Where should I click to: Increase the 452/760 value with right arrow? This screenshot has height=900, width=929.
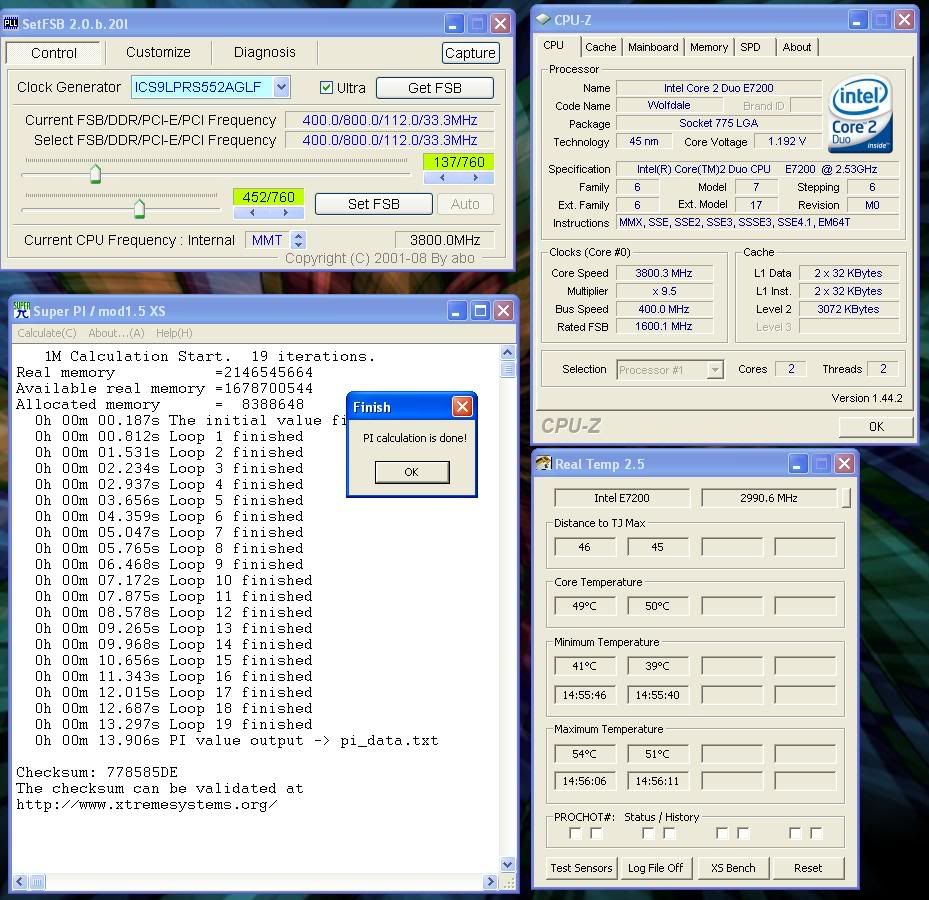click(x=286, y=212)
